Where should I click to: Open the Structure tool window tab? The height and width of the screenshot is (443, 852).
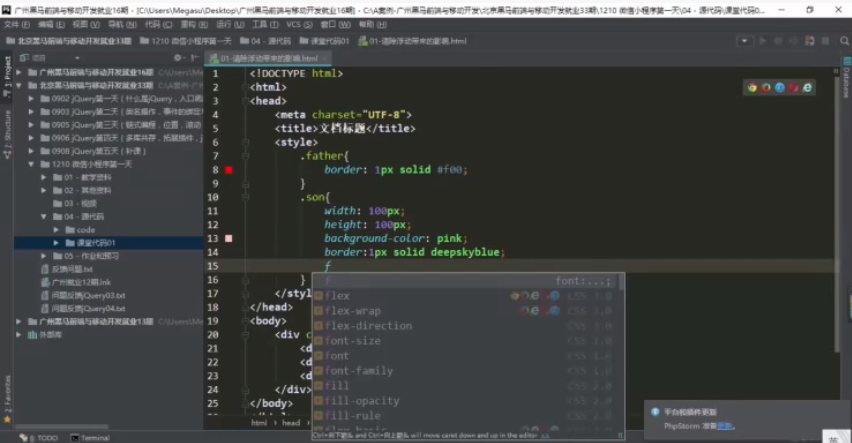[x=7, y=134]
